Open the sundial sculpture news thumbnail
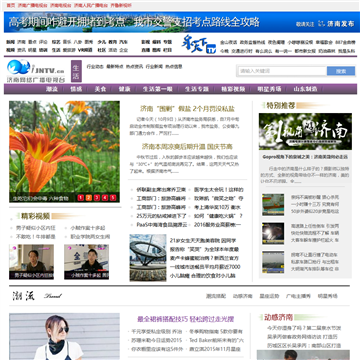360x360 pixels. click(148, 258)
